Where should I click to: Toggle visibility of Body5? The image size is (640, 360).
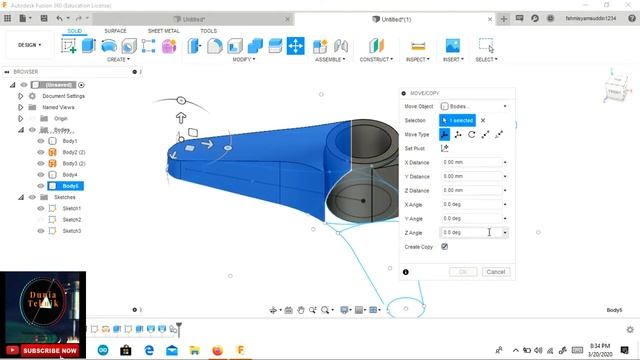(x=40, y=186)
